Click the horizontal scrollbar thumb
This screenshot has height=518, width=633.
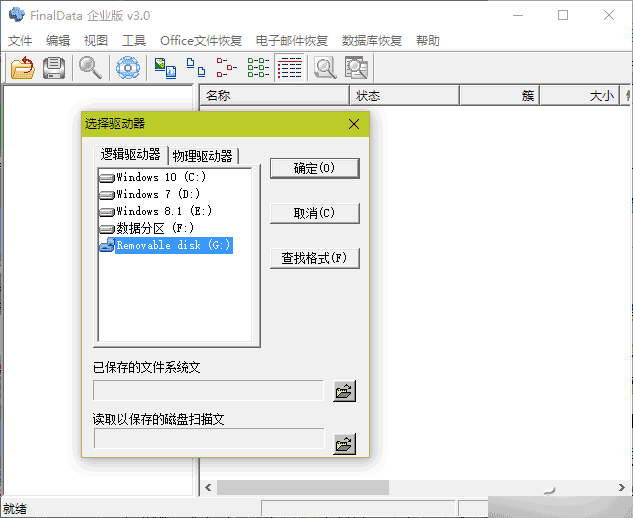pyautogui.click(x=303, y=487)
